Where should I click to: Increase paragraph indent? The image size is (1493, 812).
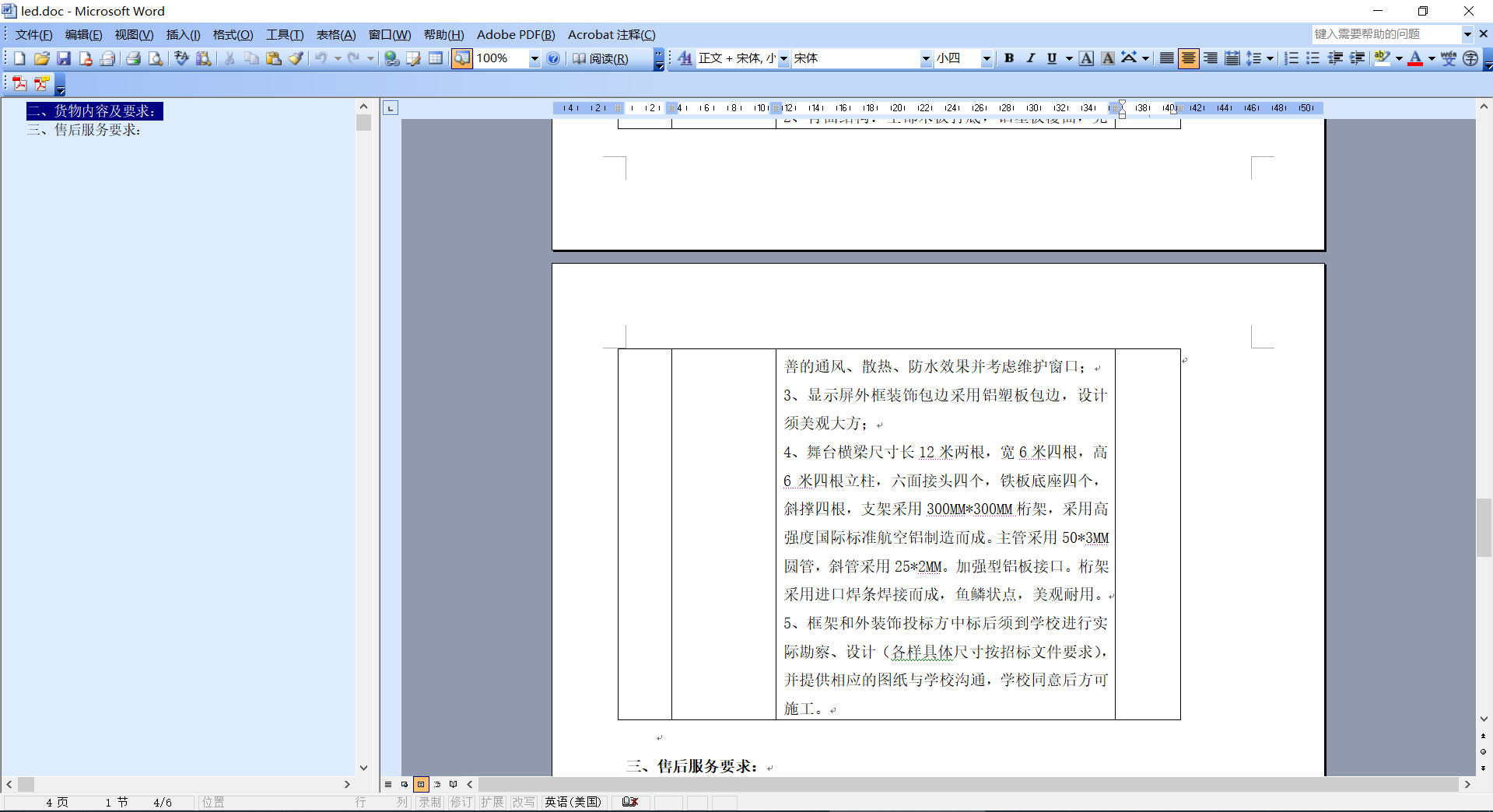point(1358,58)
